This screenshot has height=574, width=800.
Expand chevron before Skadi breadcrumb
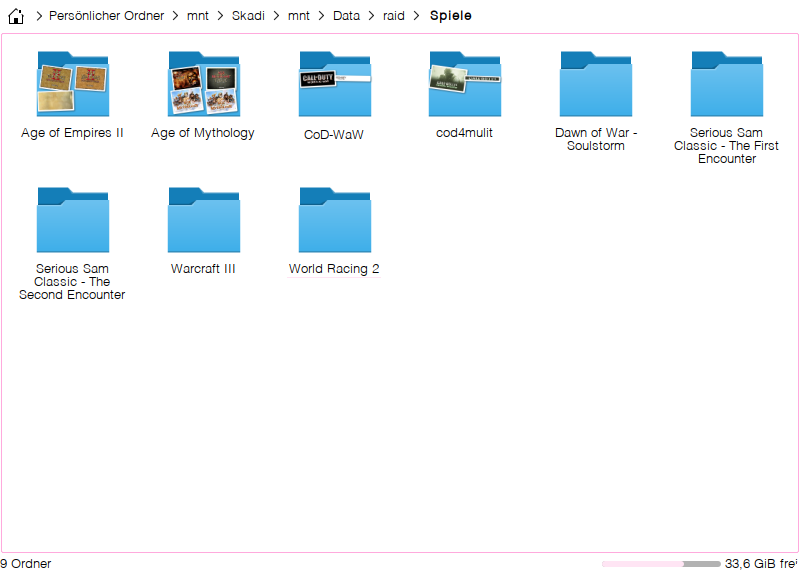(220, 16)
